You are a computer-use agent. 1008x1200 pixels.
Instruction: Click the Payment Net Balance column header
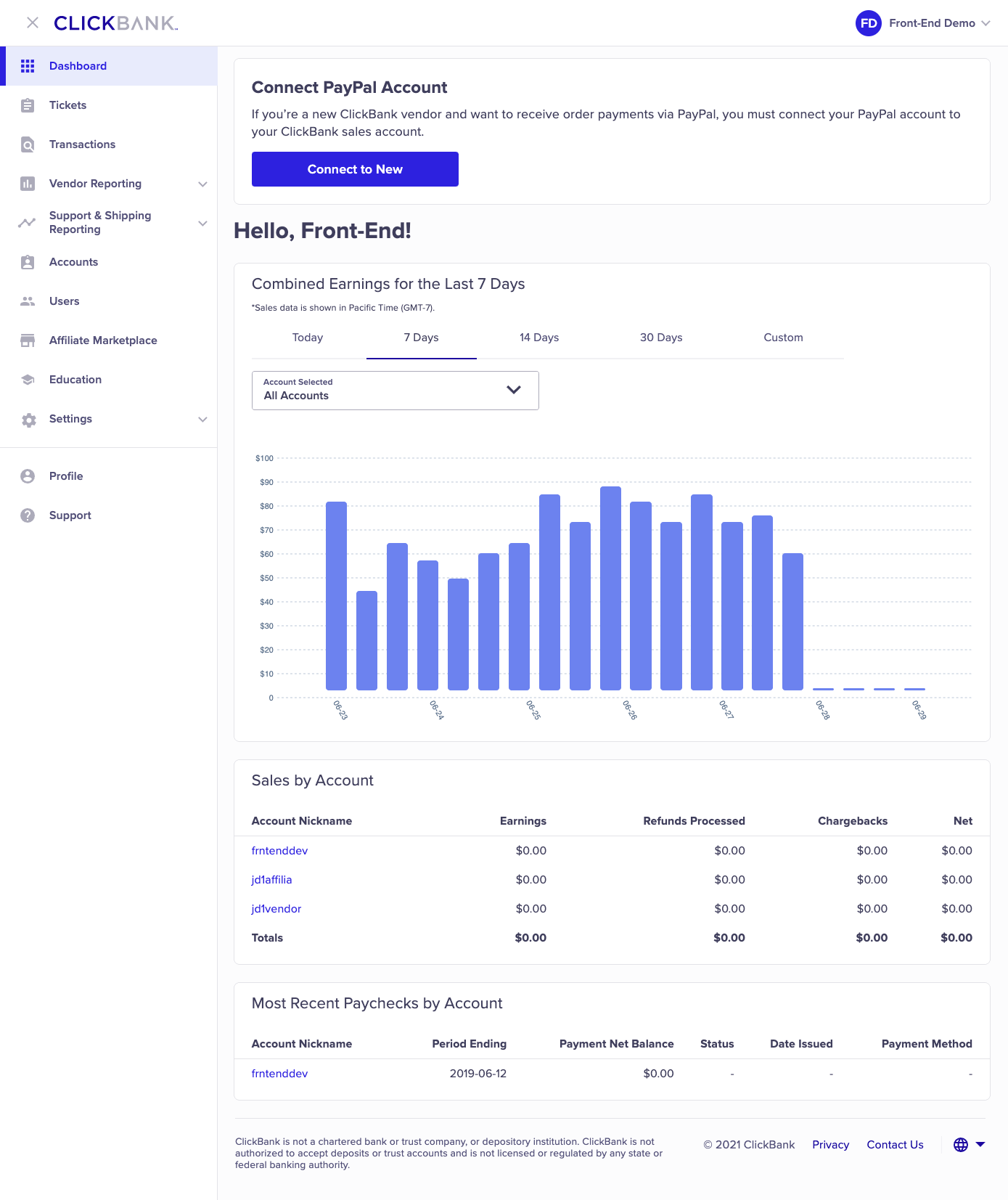click(616, 1044)
